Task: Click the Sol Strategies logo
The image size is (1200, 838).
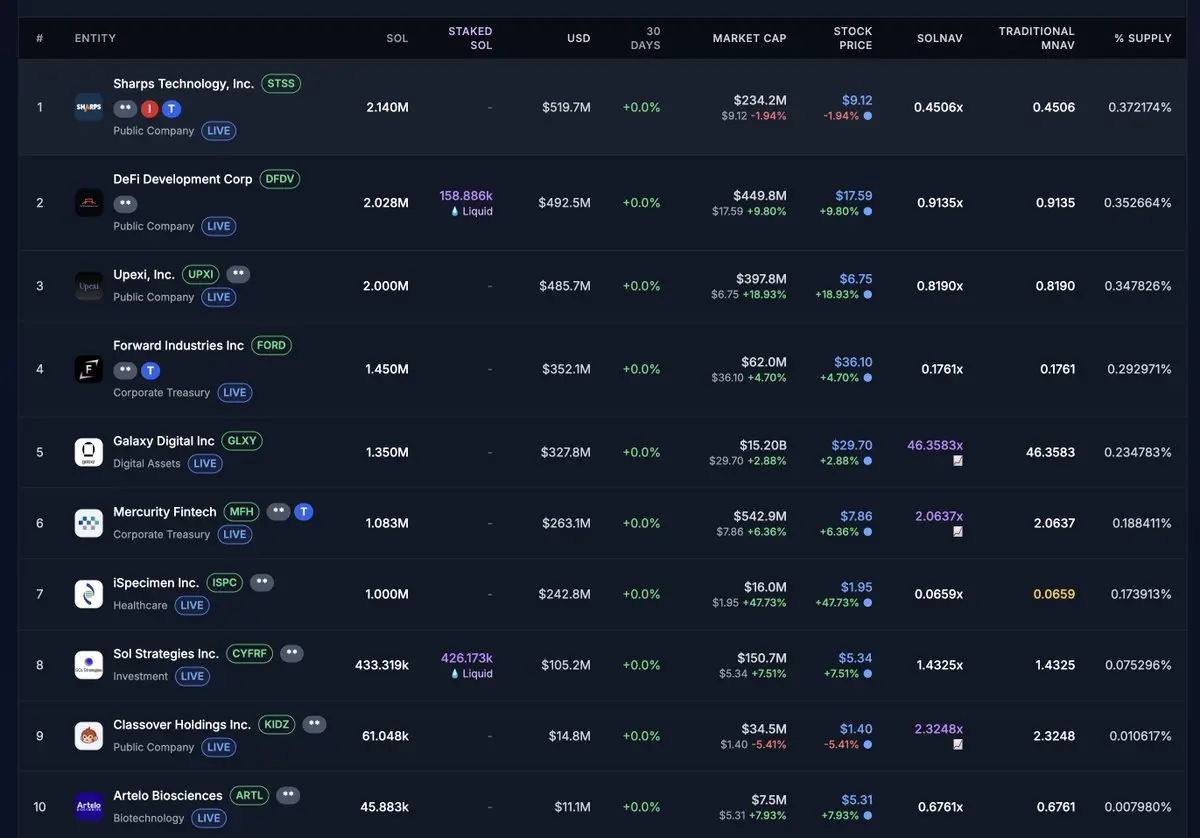Action: [x=89, y=665]
